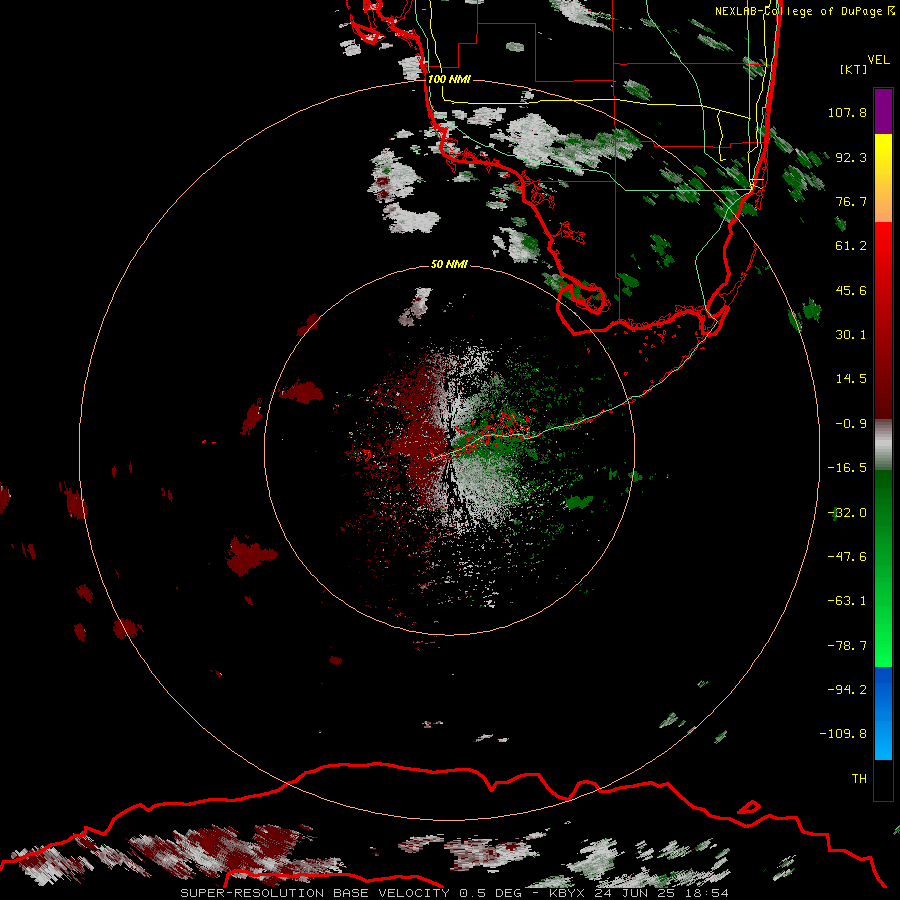This screenshot has width=900, height=900.
Task: Click the 50 NMI range ring label
Action: (449, 264)
